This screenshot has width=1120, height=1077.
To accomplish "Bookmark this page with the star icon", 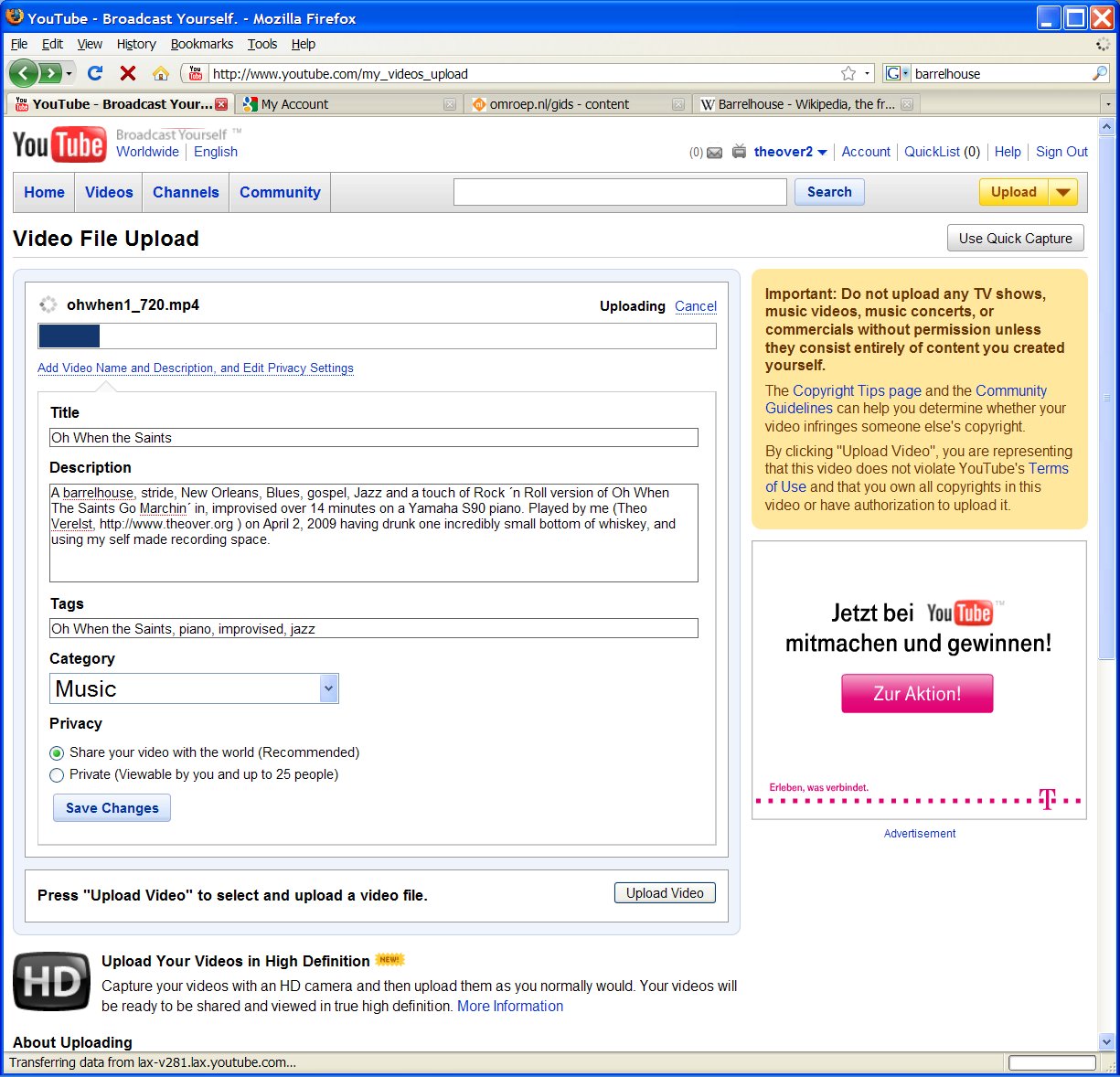I will click(x=848, y=73).
